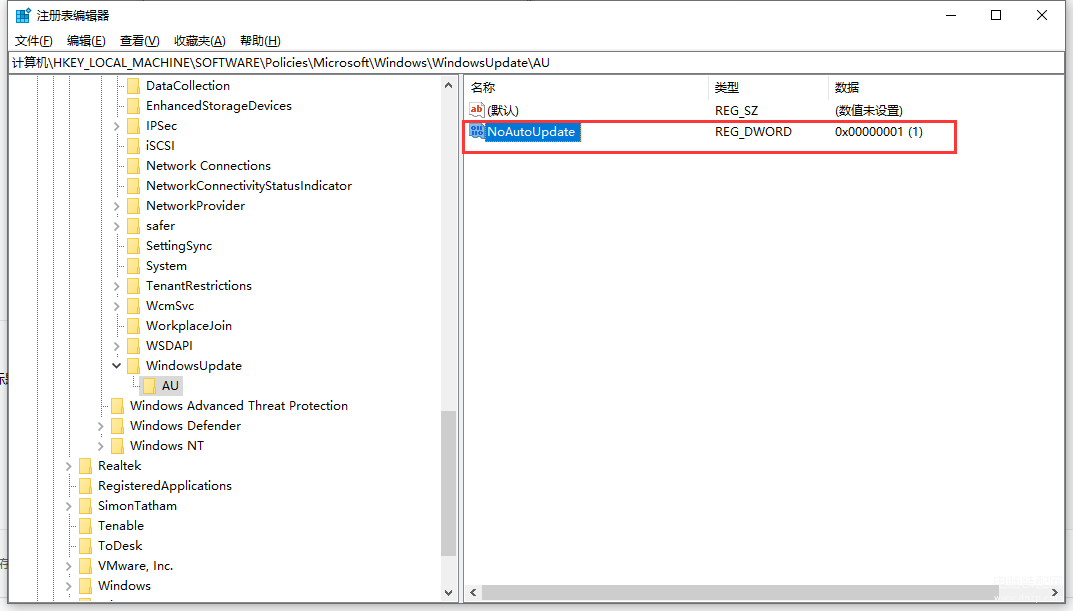Click the tree pane vertical scrollbar thumb
The width and height of the screenshot is (1073, 611).
tap(448, 483)
